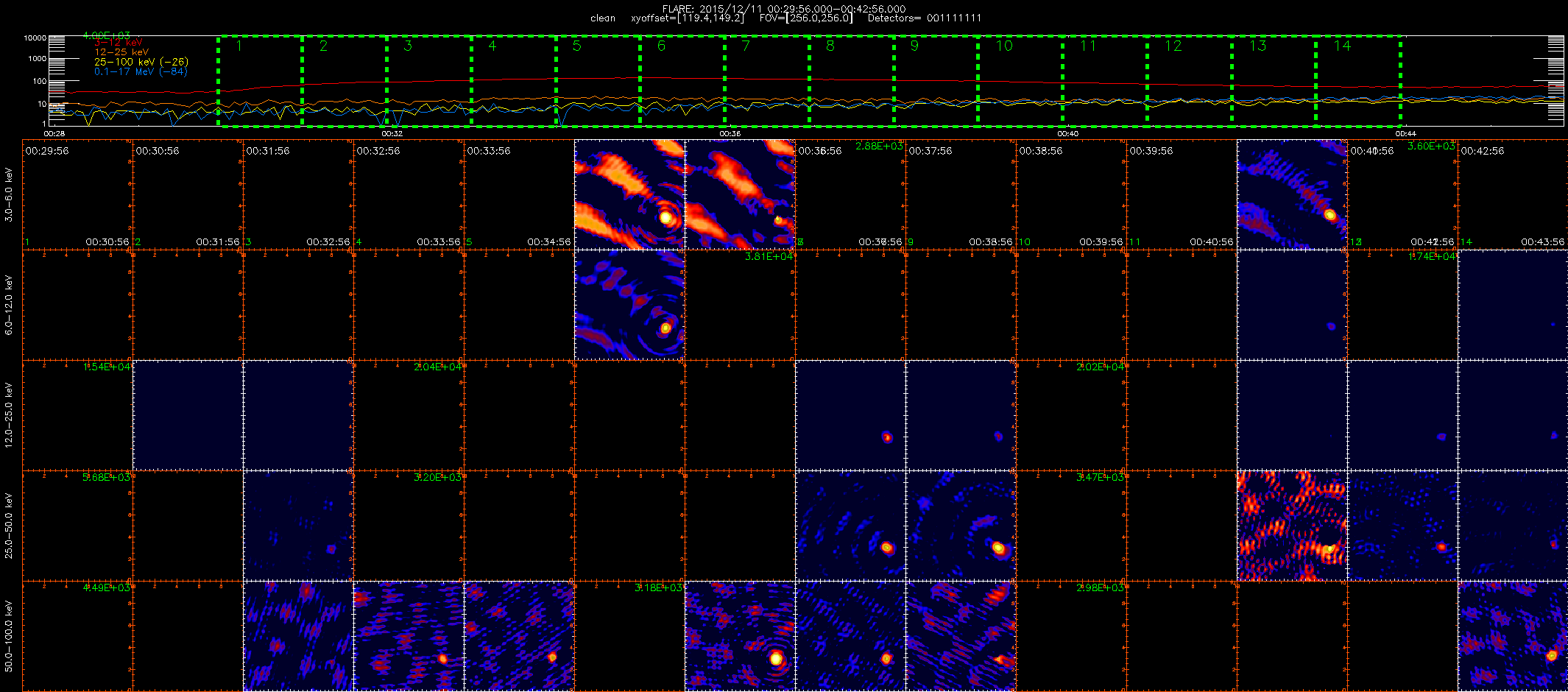
Task: Click the green 2.96E+03 peak value
Action: [1101, 587]
